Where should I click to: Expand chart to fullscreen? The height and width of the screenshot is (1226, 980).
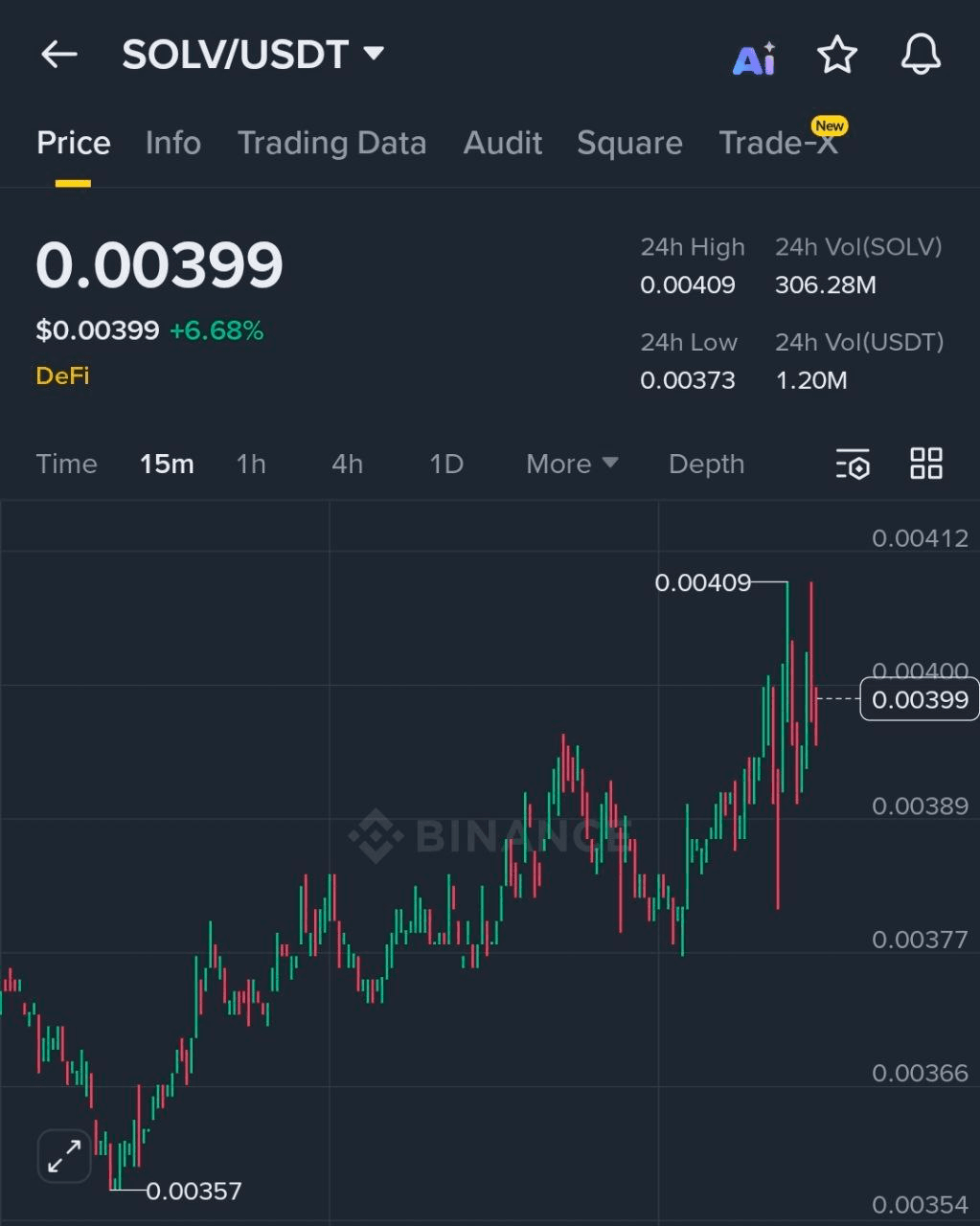click(x=64, y=1156)
